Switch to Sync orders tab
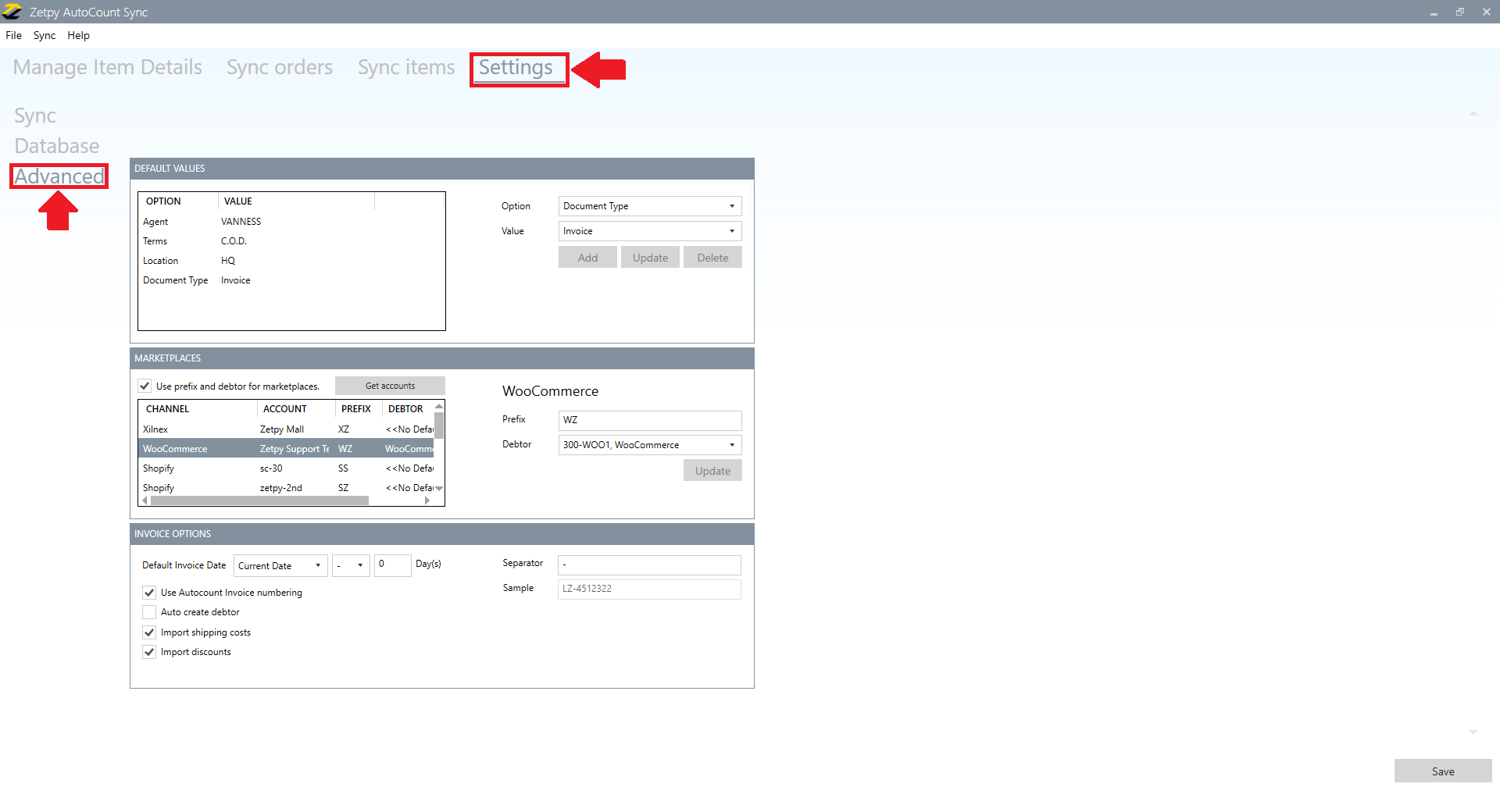Viewport: 1500px width, 812px height. pyautogui.click(x=280, y=67)
